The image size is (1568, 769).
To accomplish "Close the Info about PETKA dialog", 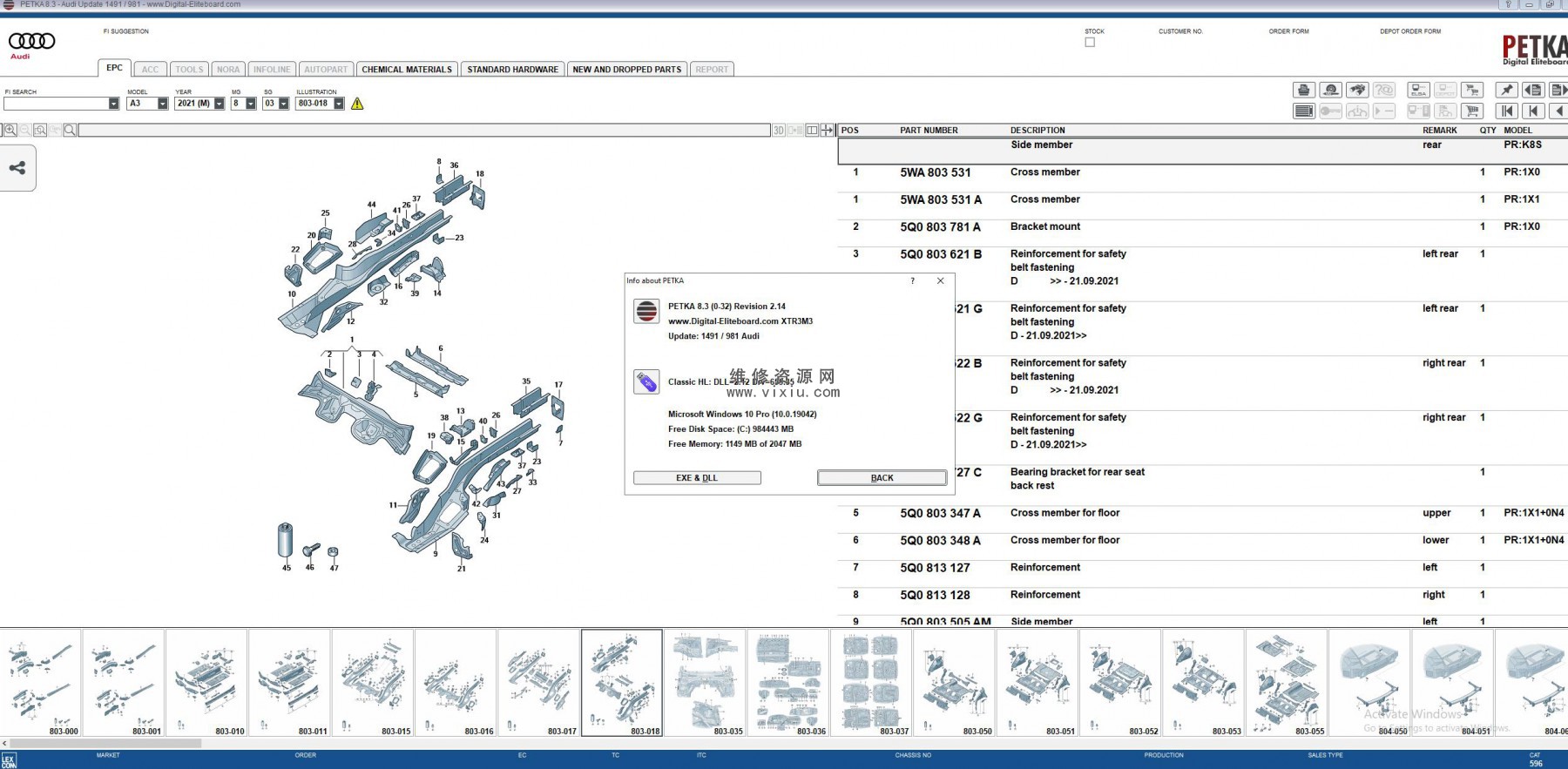I will [x=941, y=280].
